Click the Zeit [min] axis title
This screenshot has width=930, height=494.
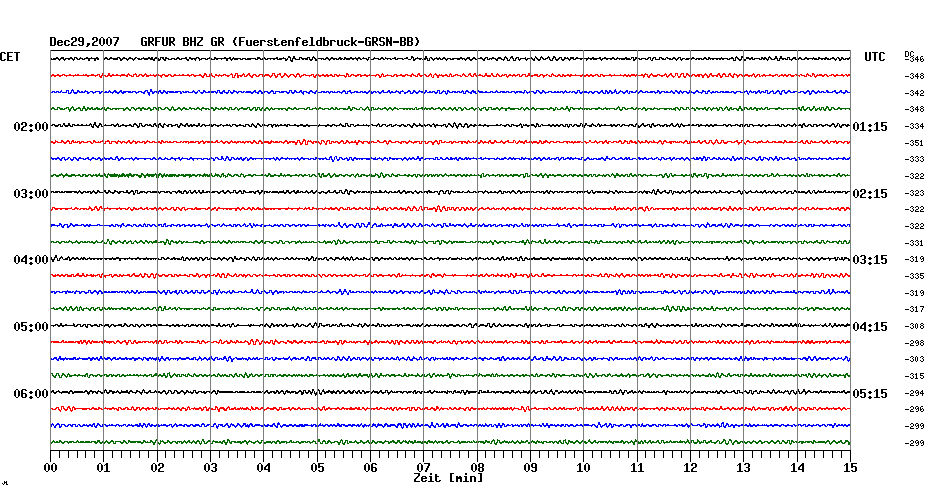click(x=448, y=478)
